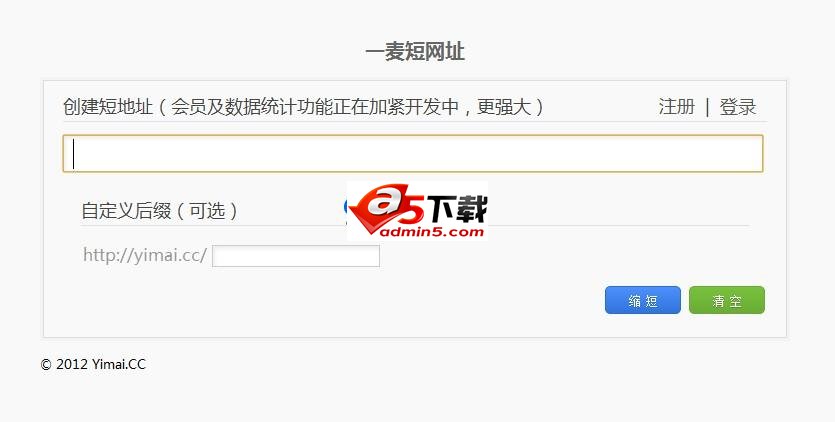
Task: Click the a5 下载 logo watermark
Action: (417, 210)
